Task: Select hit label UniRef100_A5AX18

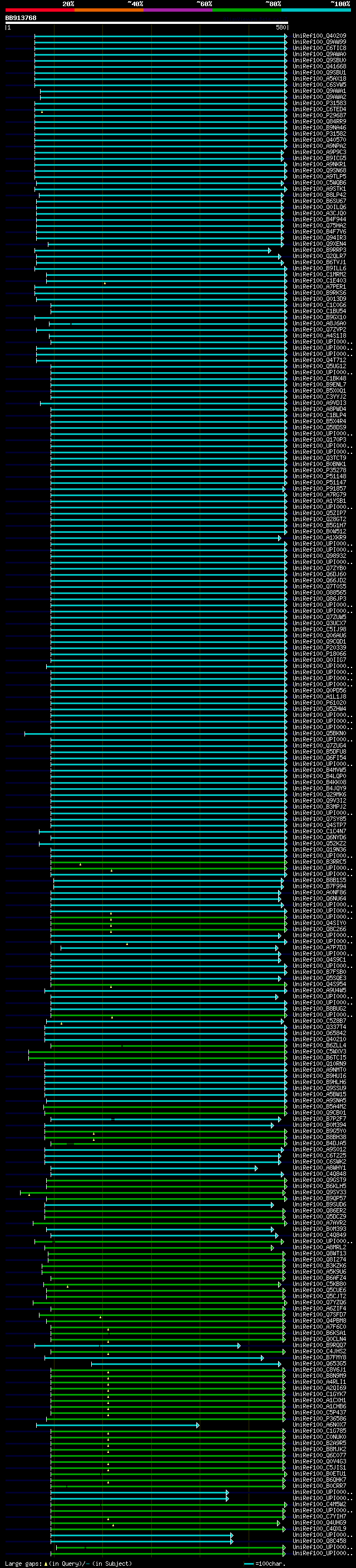Action: 319,78
